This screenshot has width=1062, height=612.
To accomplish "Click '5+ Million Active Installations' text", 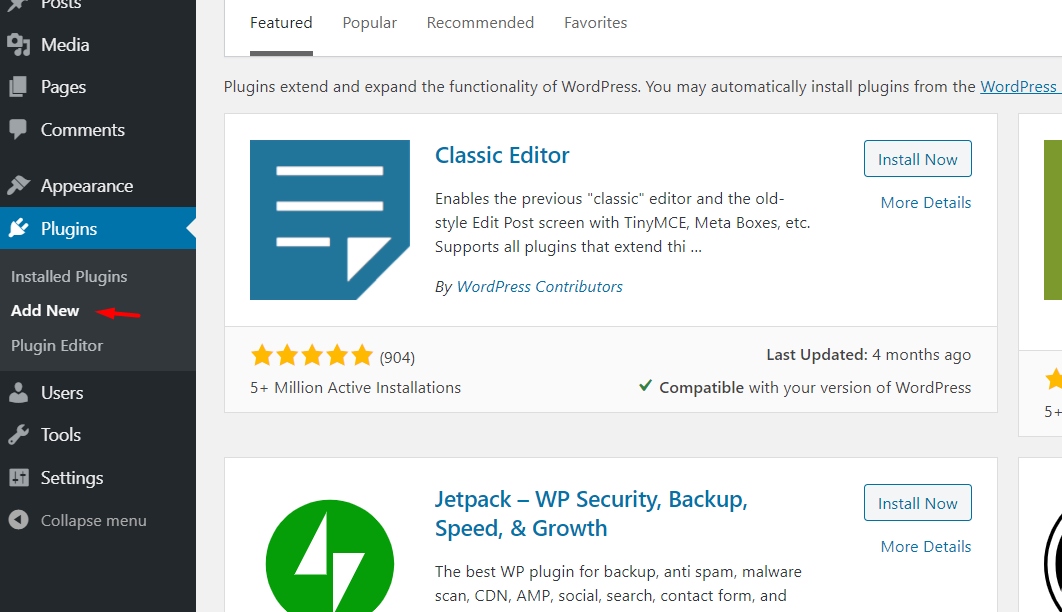I will (356, 387).
